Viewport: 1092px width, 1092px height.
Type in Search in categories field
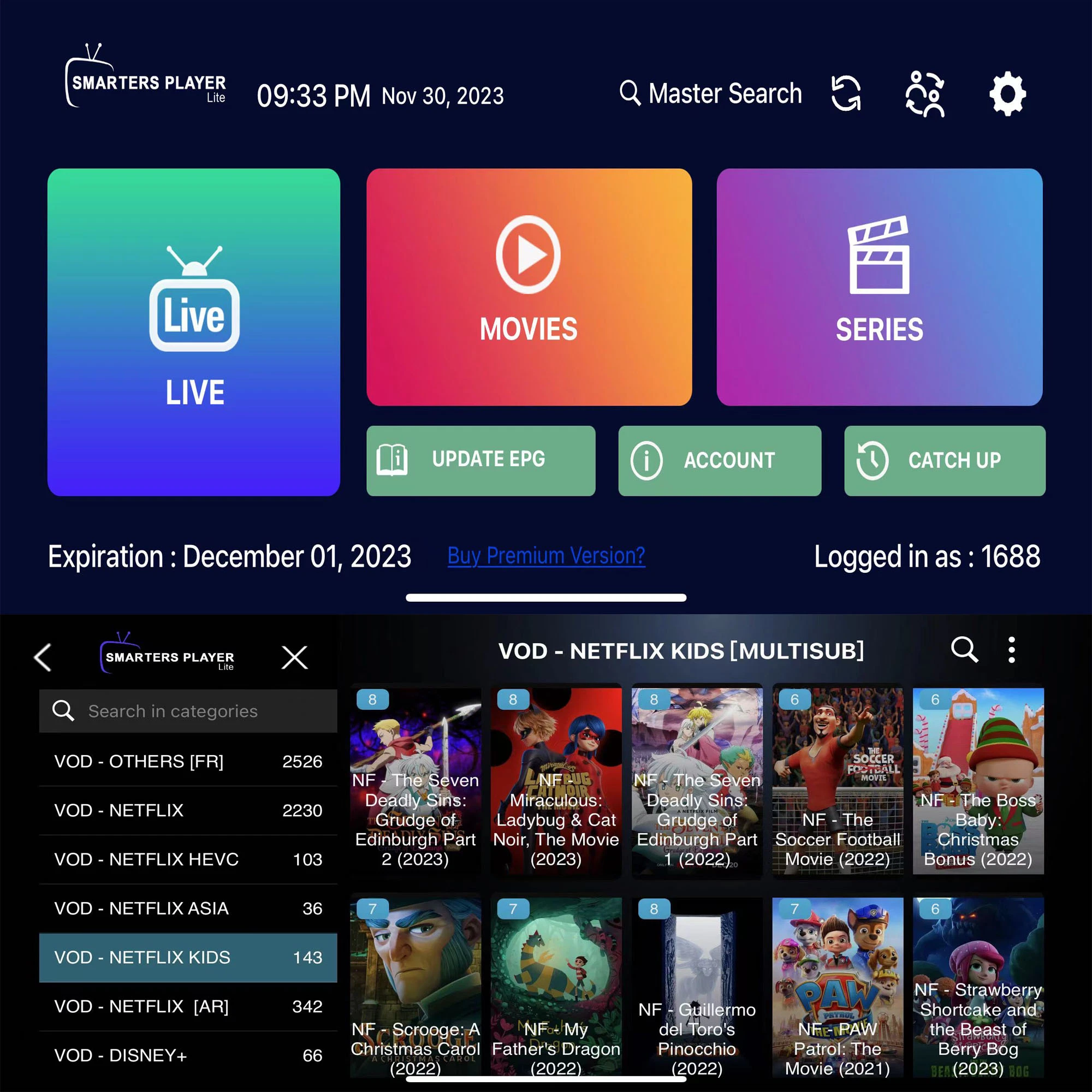tap(191, 712)
